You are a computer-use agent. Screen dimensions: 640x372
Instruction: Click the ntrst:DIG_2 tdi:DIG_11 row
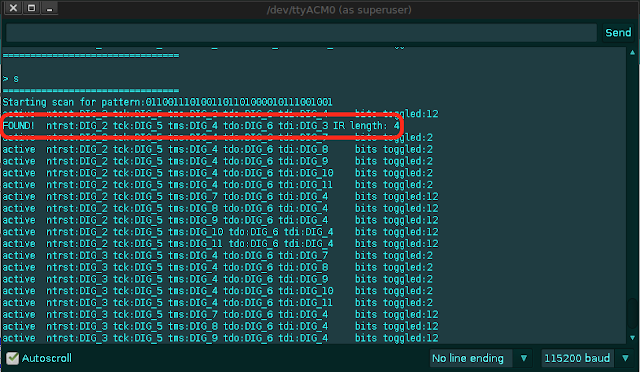[218, 185]
